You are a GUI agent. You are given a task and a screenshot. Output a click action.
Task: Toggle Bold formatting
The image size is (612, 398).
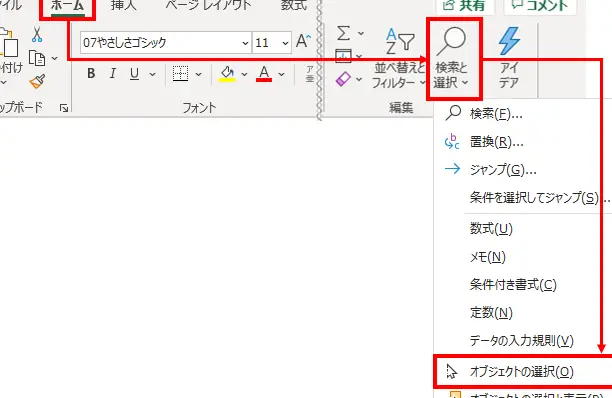(x=91, y=73)
